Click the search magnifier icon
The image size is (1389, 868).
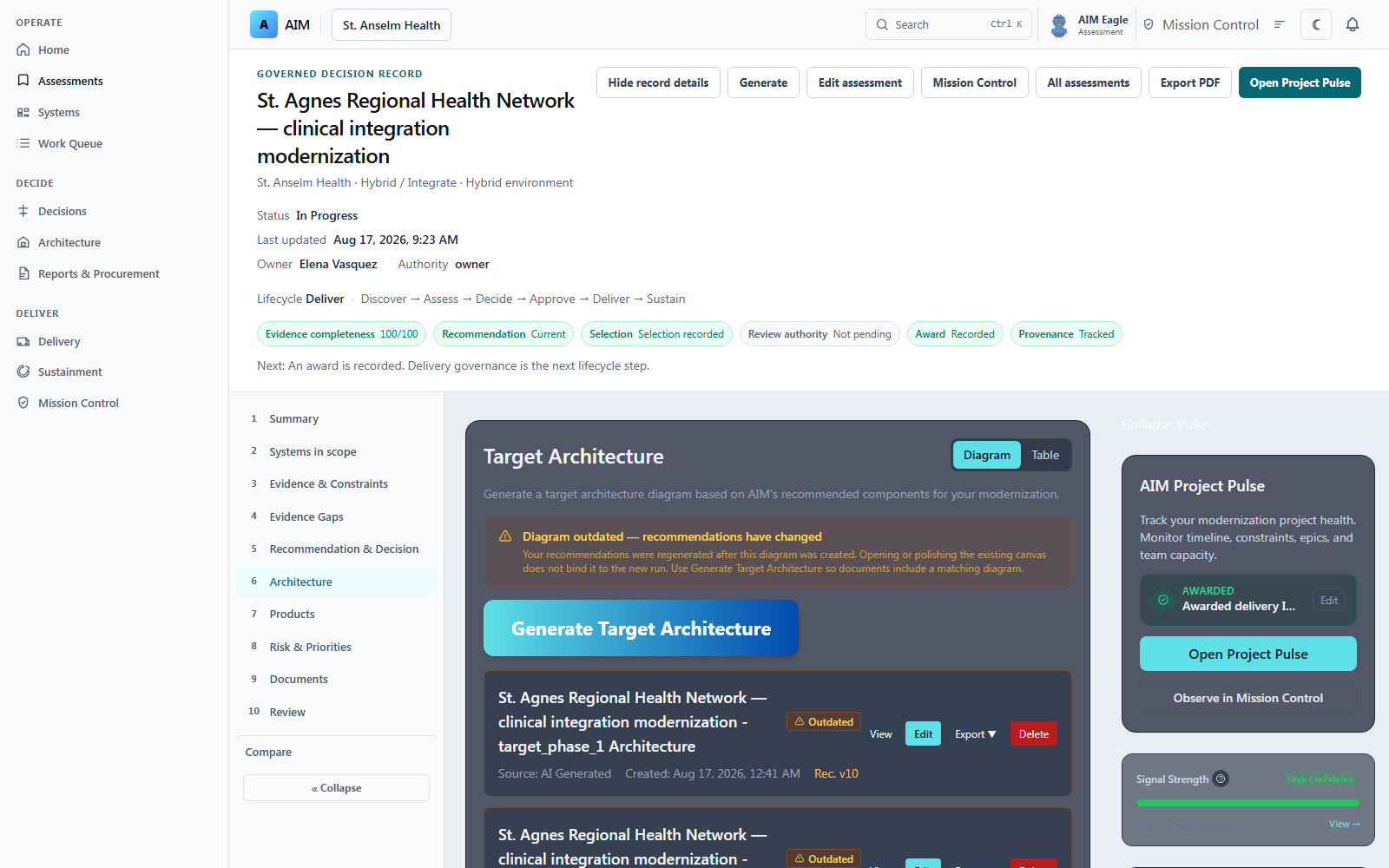click(882, 24)
